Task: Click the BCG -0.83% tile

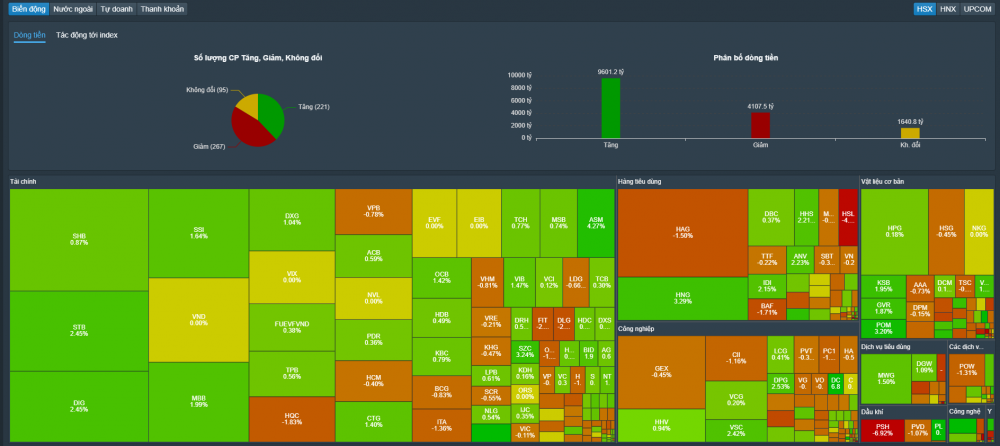Action: [441, 392]
